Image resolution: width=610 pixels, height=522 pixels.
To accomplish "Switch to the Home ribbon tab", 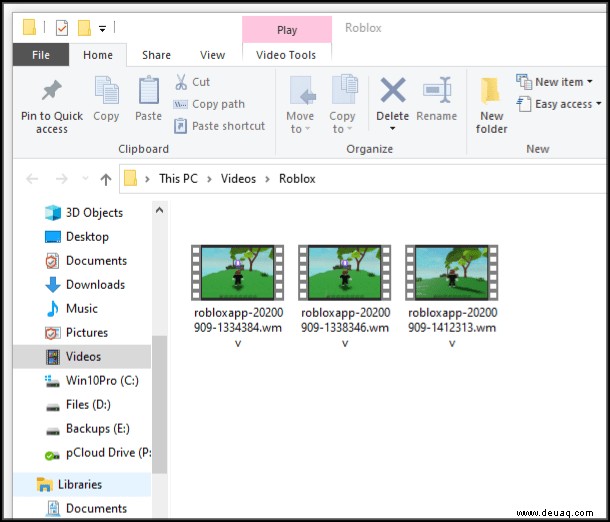I will (98, 55).
